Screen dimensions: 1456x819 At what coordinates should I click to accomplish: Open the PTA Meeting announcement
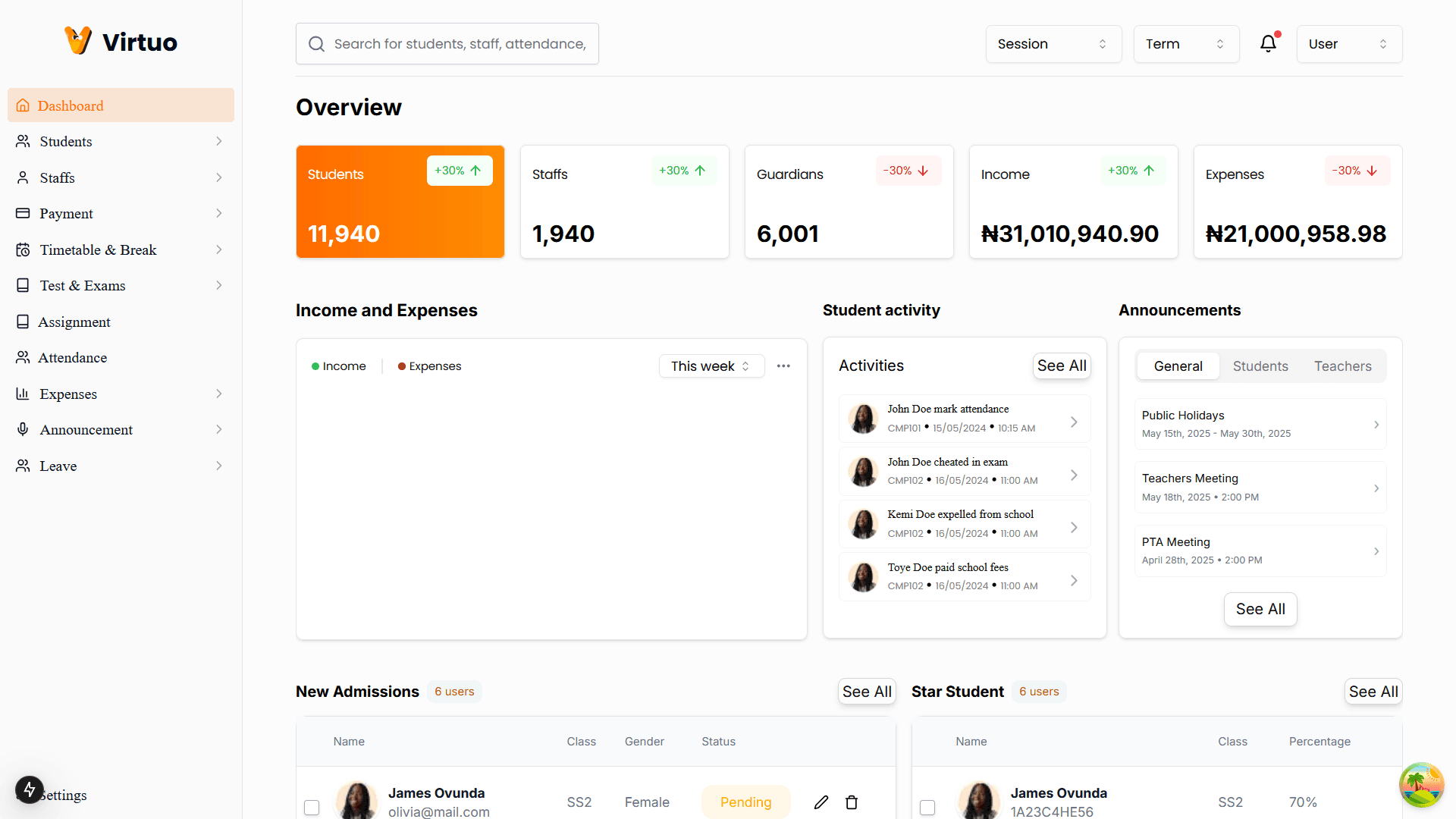(x=1260, y=551)
